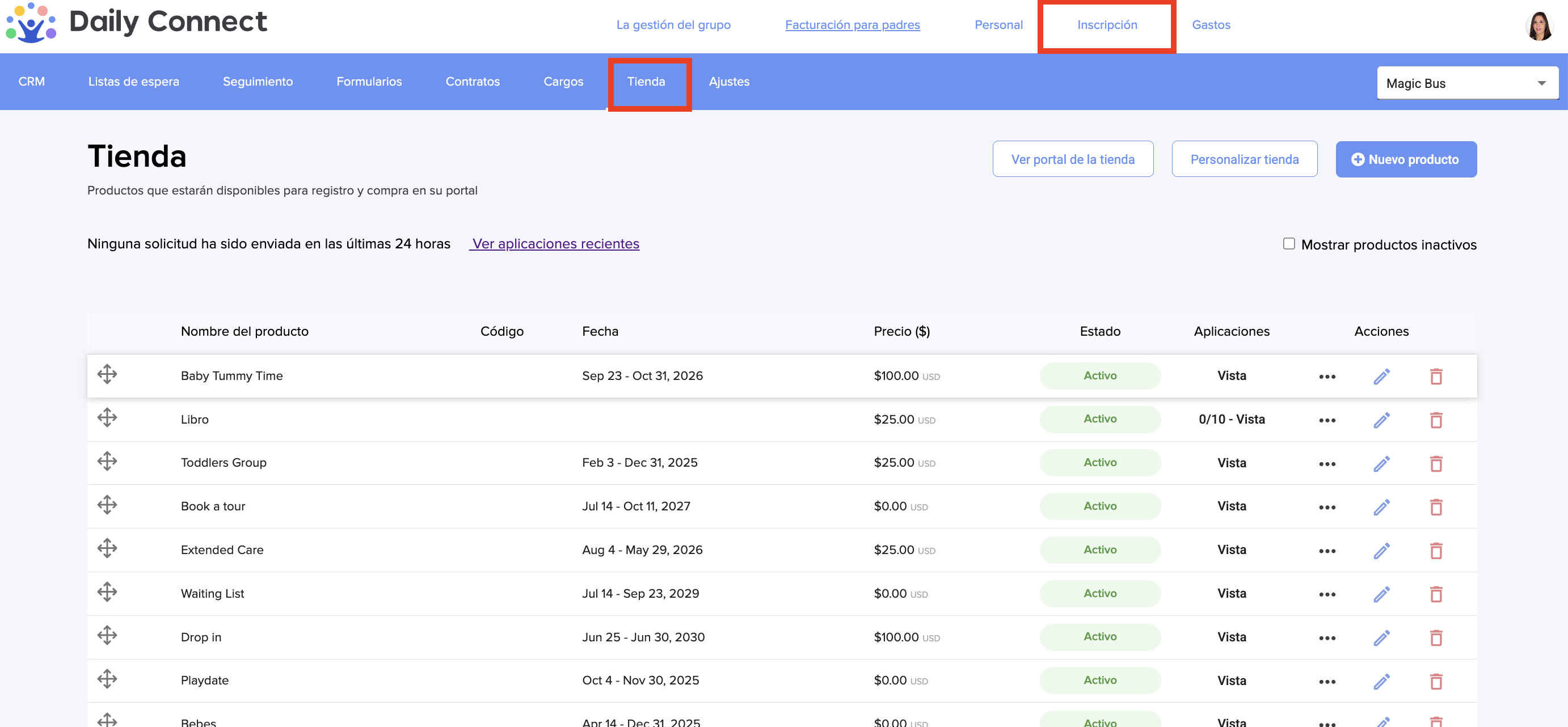Click trash icon for Waiting List row
This screenshot has width=1568, height=727.
(1436, 594)
